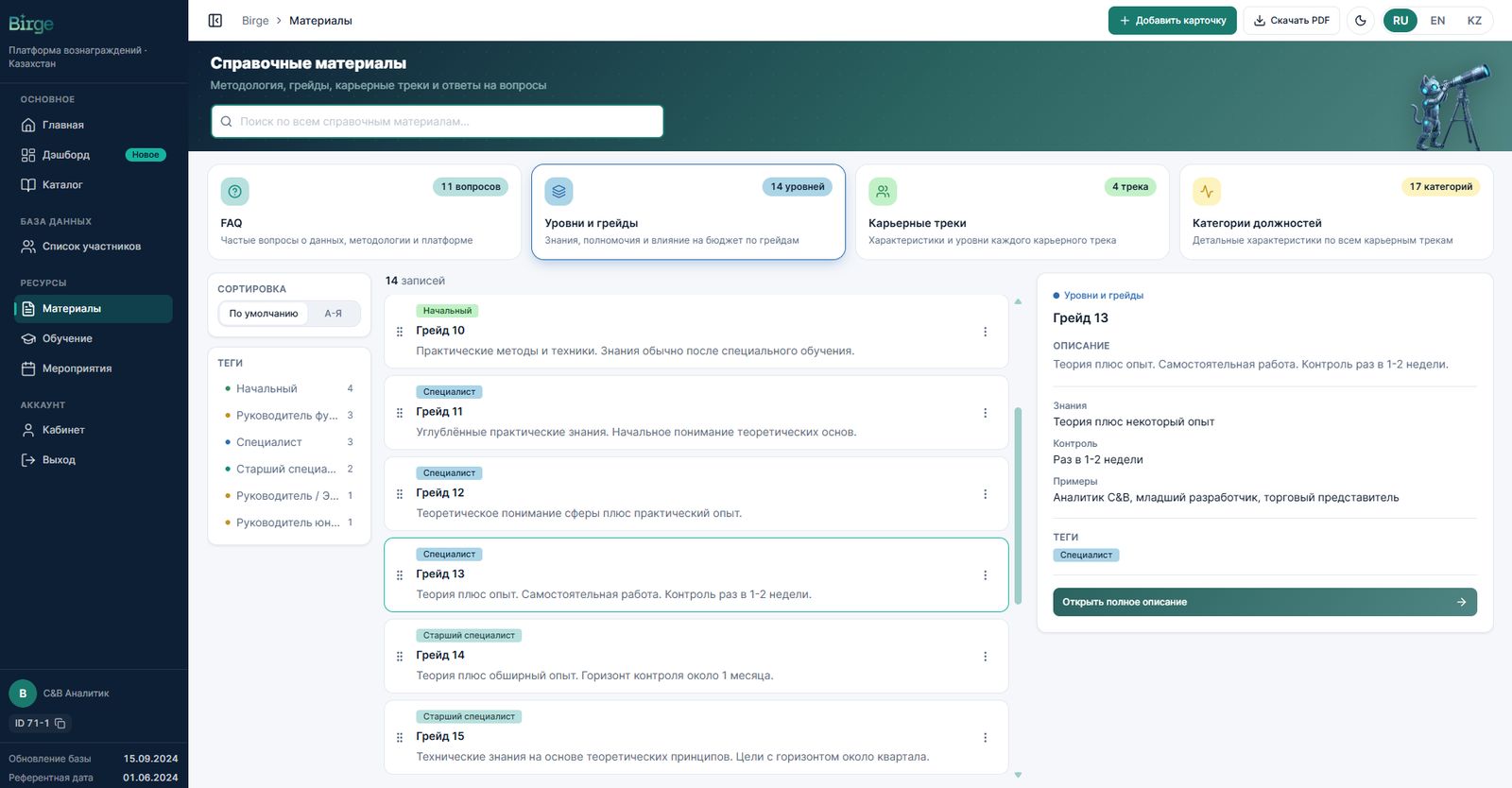The height and width of the screenshot is (788, 1512).
Task: Click the Birge logo
Action: [31, 25]
